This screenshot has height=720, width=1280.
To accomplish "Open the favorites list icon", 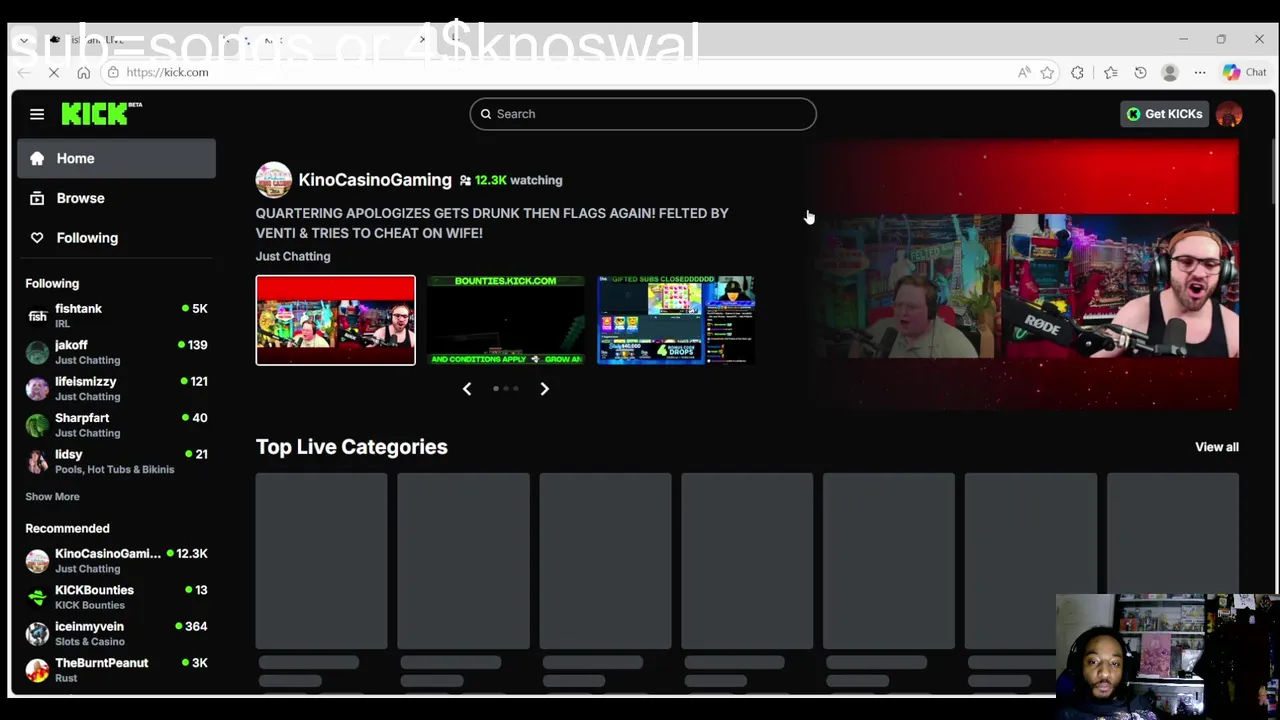I will point(1110,72).
